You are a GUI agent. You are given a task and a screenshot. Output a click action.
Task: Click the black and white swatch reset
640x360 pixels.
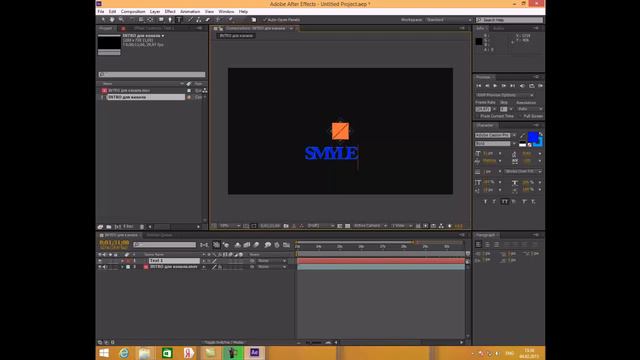point(522,144)
